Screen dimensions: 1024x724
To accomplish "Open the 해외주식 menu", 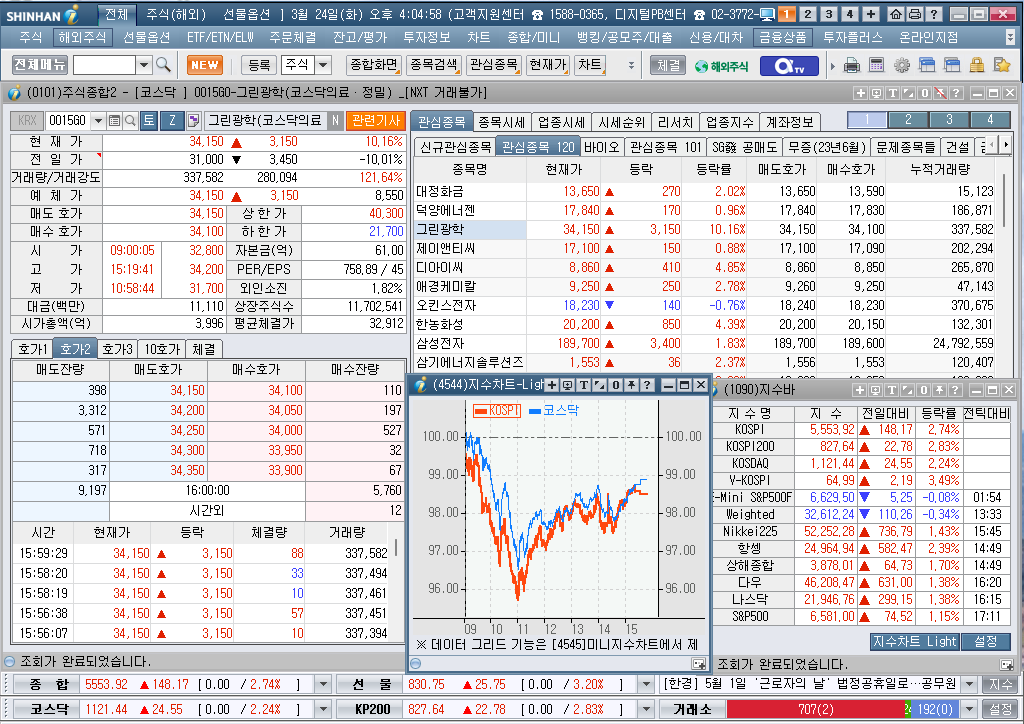I will [82, 38].
